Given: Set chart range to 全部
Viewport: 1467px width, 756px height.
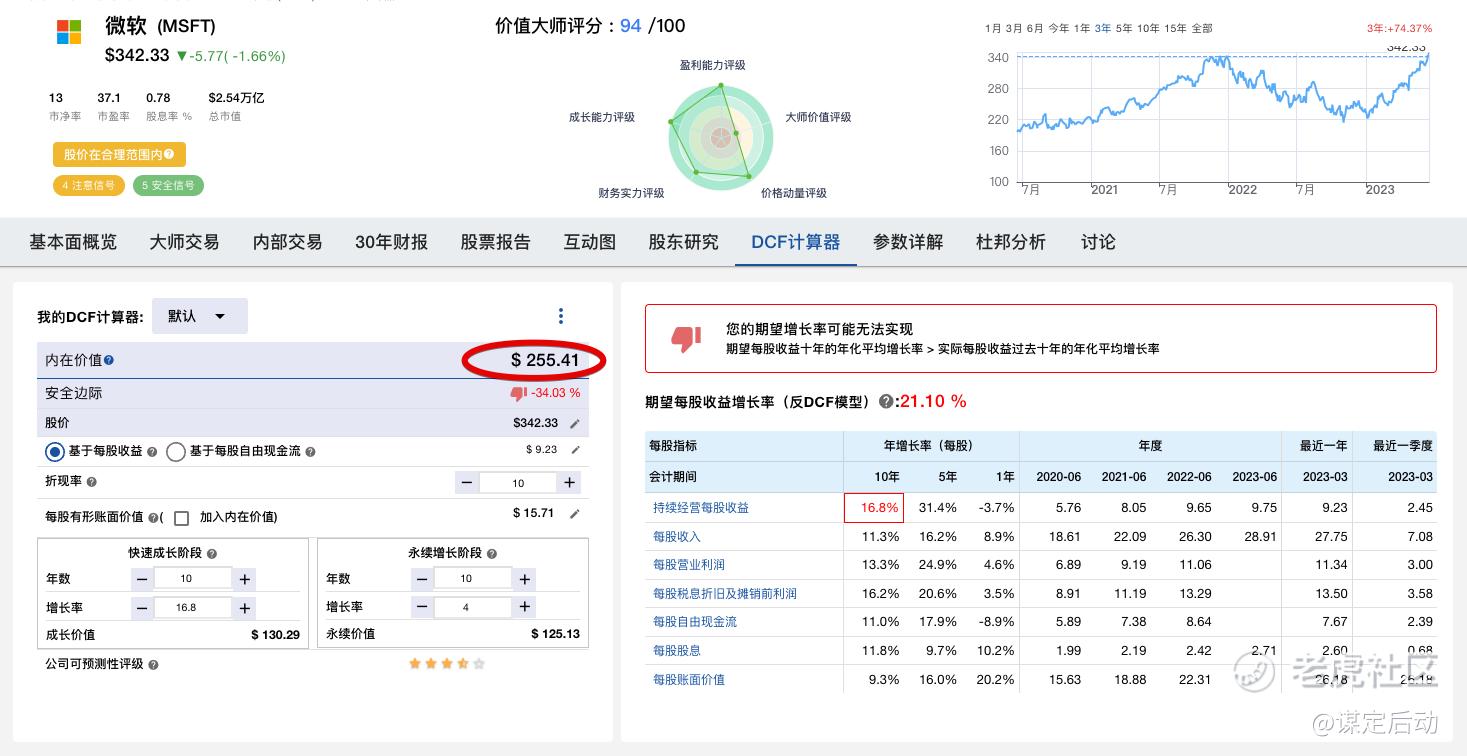Looking at the screenshot, I should coord(1202,29).
